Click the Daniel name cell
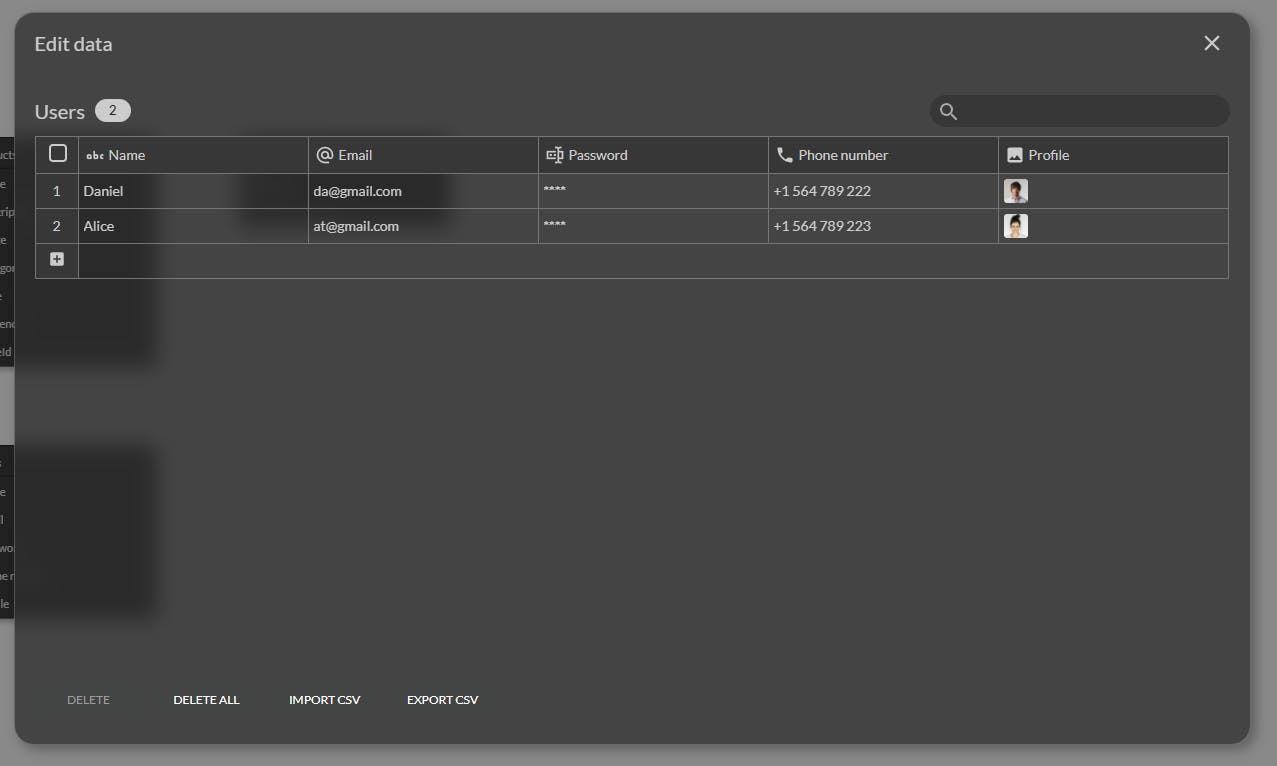1277x766 pixels. click(x=194, y=191)
